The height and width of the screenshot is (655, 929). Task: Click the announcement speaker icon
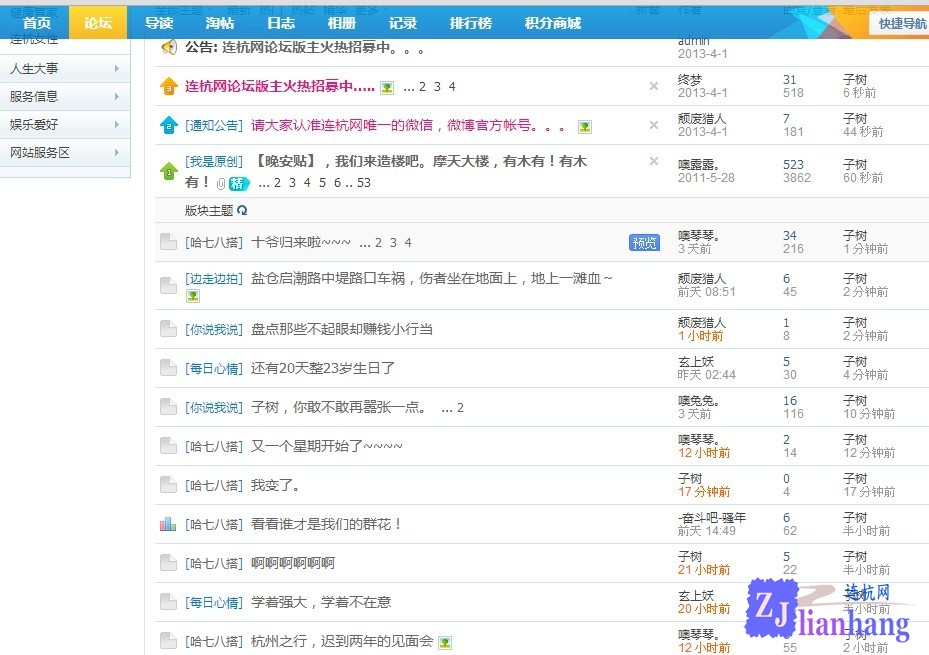pos(169,47)
